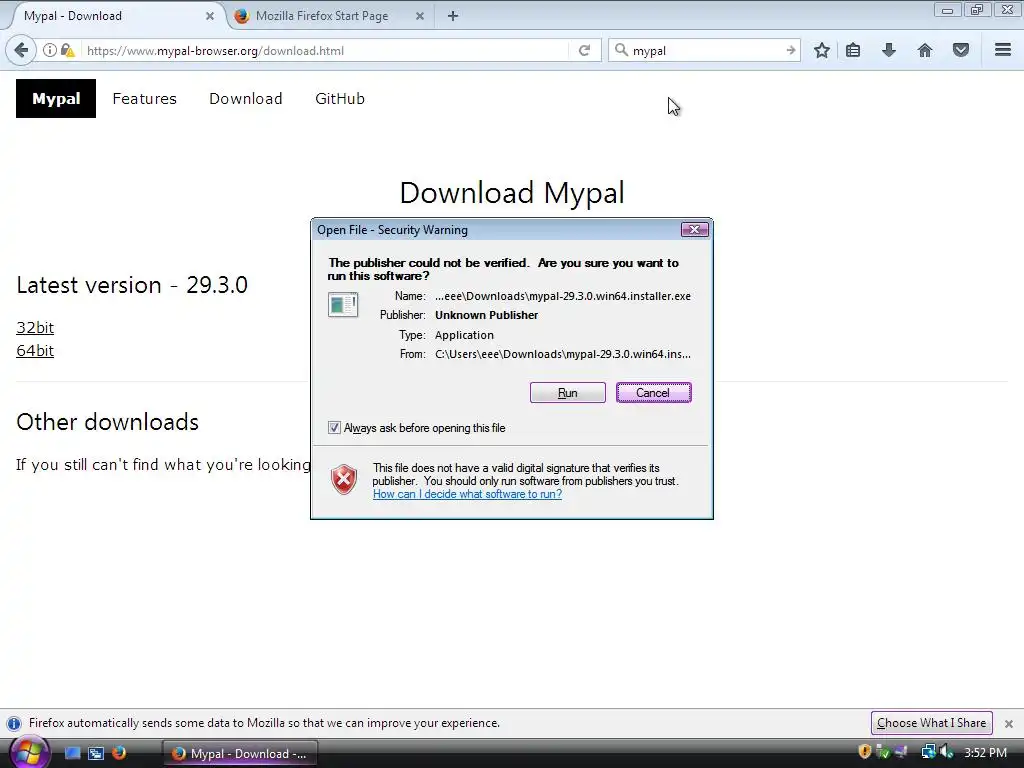The image size is (1024, 768).
Task: Click the mixed-content lock warning icon
Action: point(67,50)
